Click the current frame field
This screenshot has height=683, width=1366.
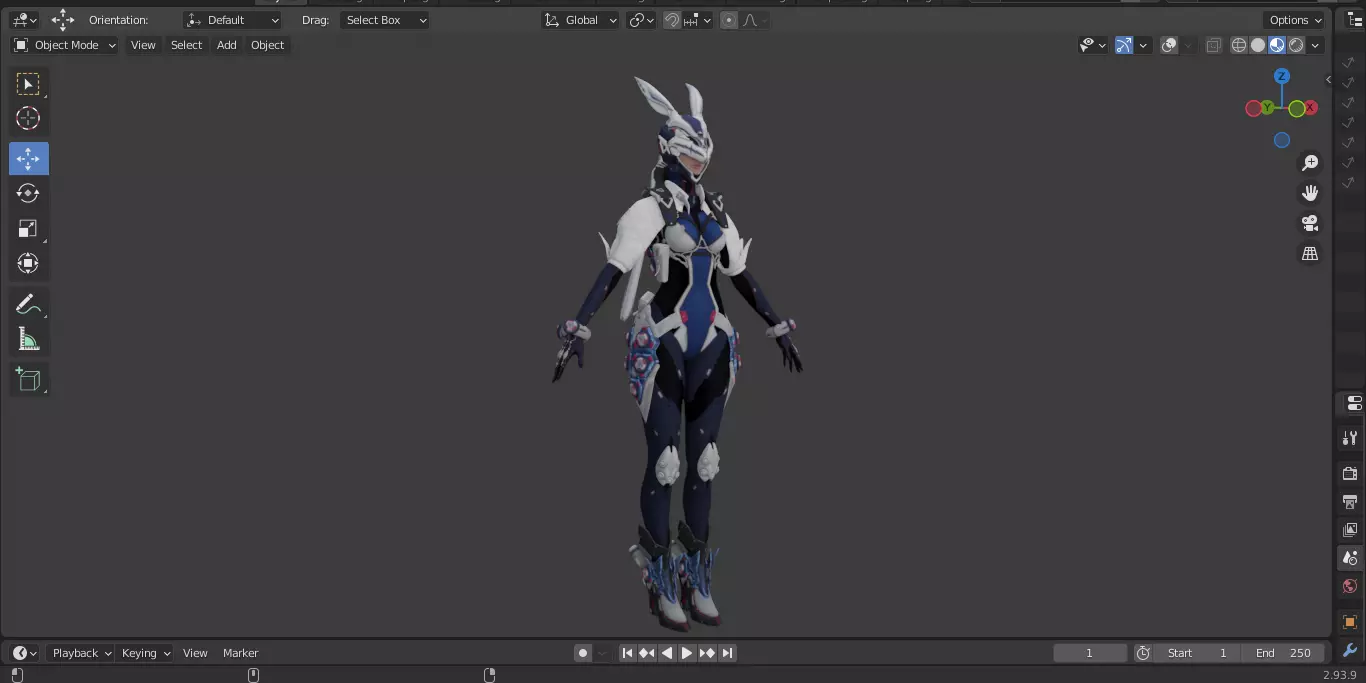(x=1090, y=653)
